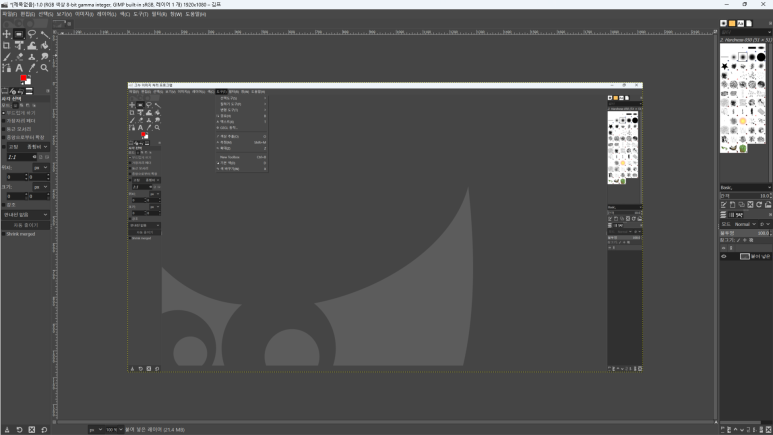Select the pasted layer row in Layers
This screenshot has width=773, height=435.
click(x=746, y=256)
